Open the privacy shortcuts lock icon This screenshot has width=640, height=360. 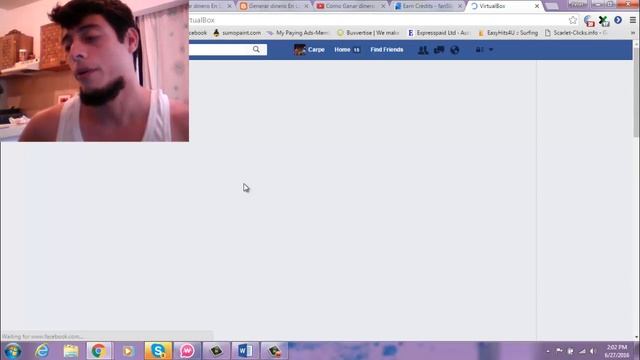point(479,49)
